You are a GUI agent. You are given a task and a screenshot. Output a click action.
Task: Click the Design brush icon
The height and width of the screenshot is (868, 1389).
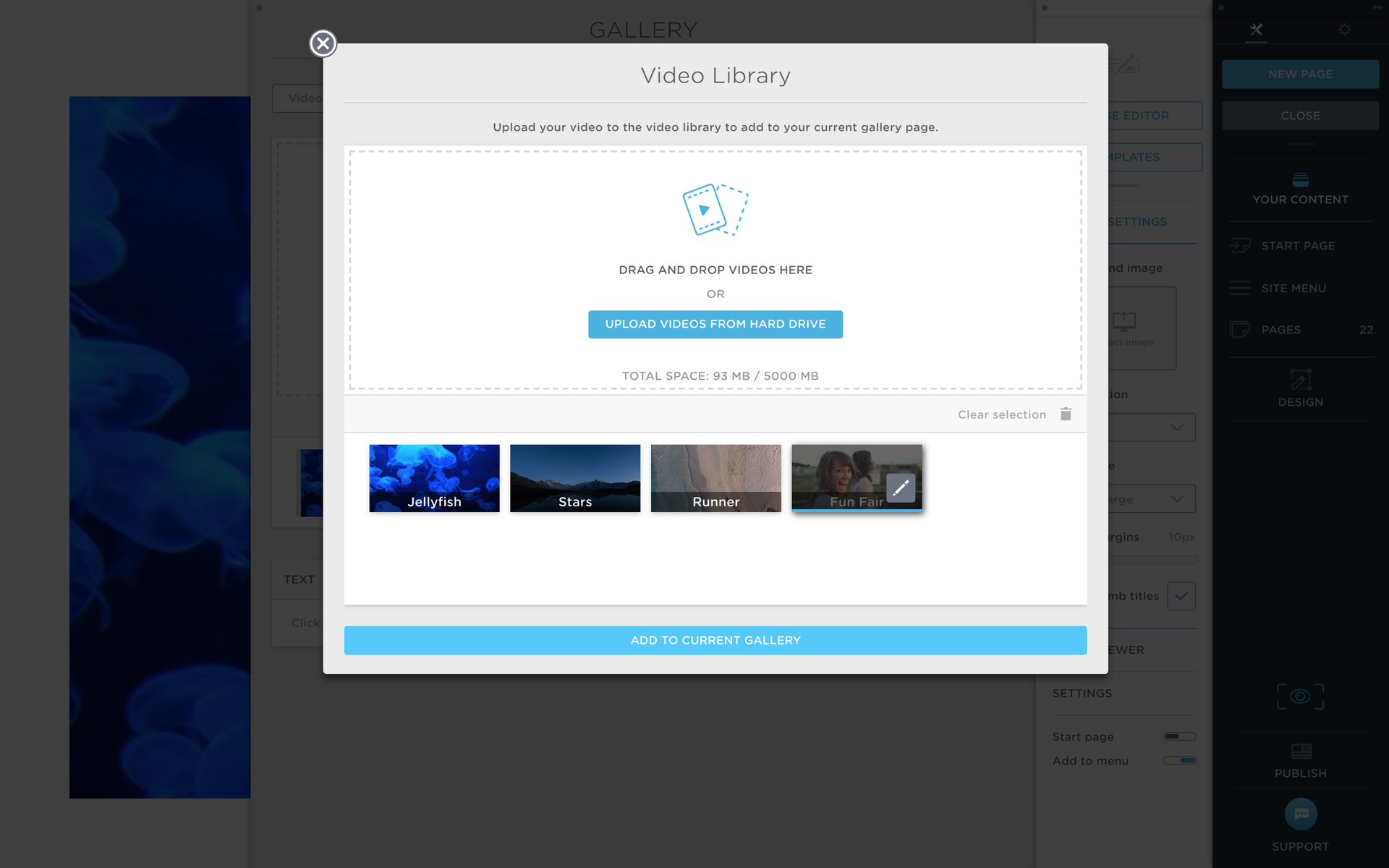[1300, 380]
